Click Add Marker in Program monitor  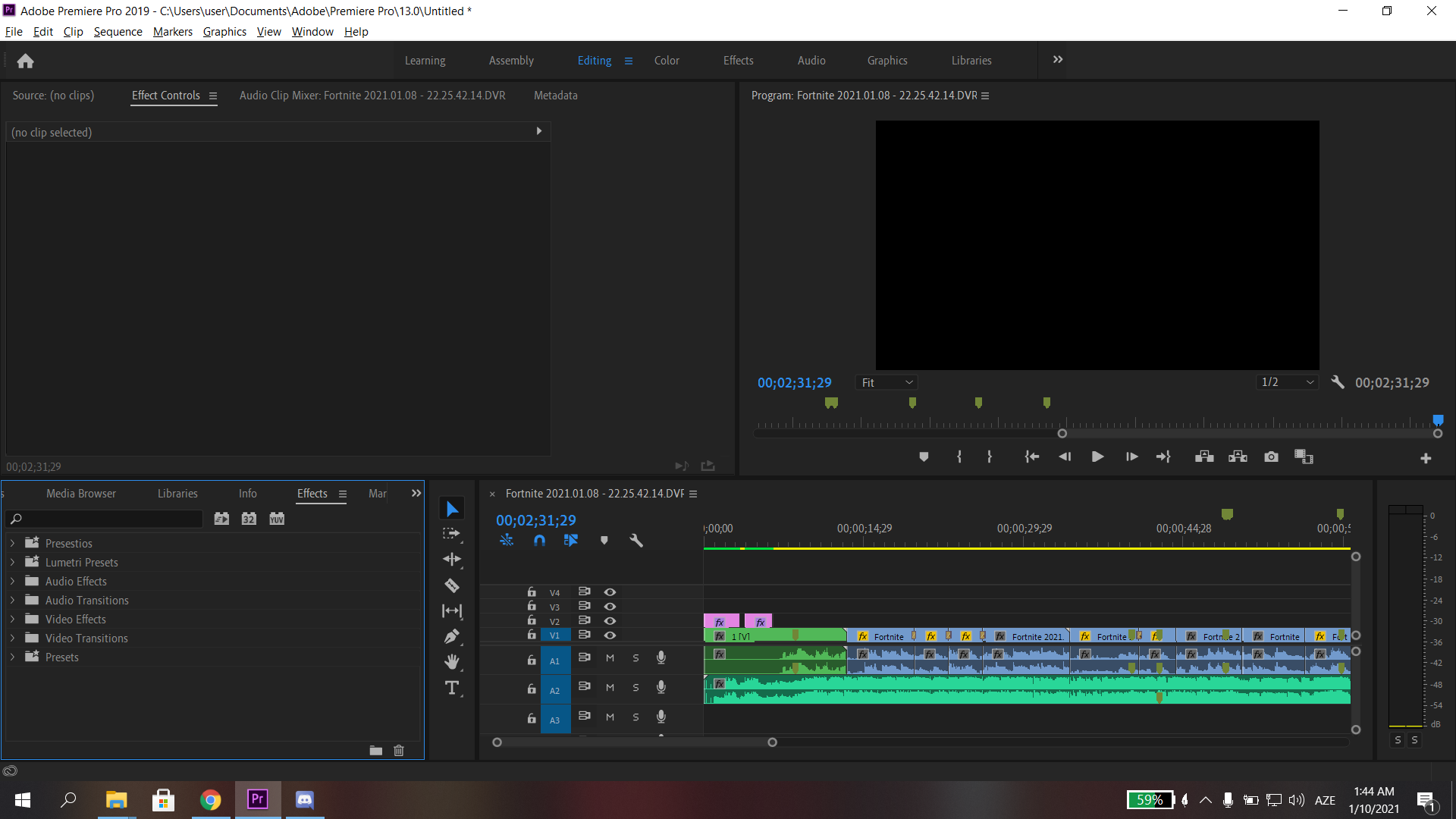pos(924,457)
